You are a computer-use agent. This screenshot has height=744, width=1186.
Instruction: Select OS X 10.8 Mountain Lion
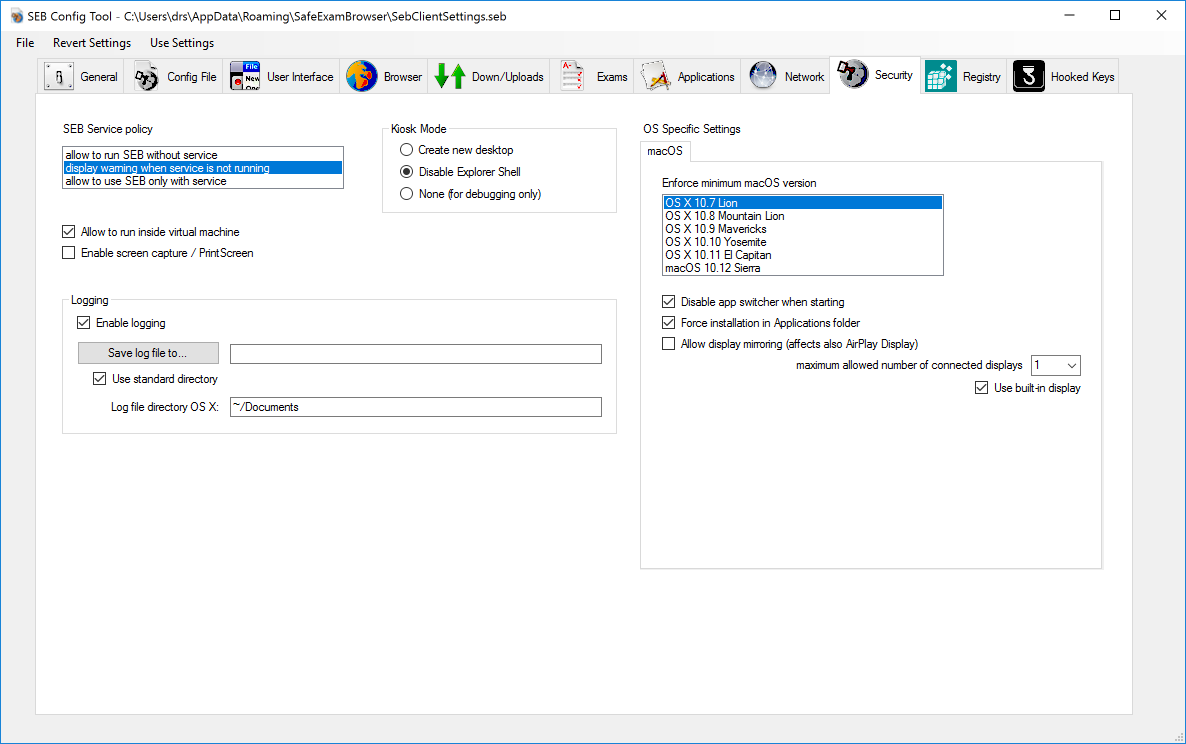pos(803,215)
